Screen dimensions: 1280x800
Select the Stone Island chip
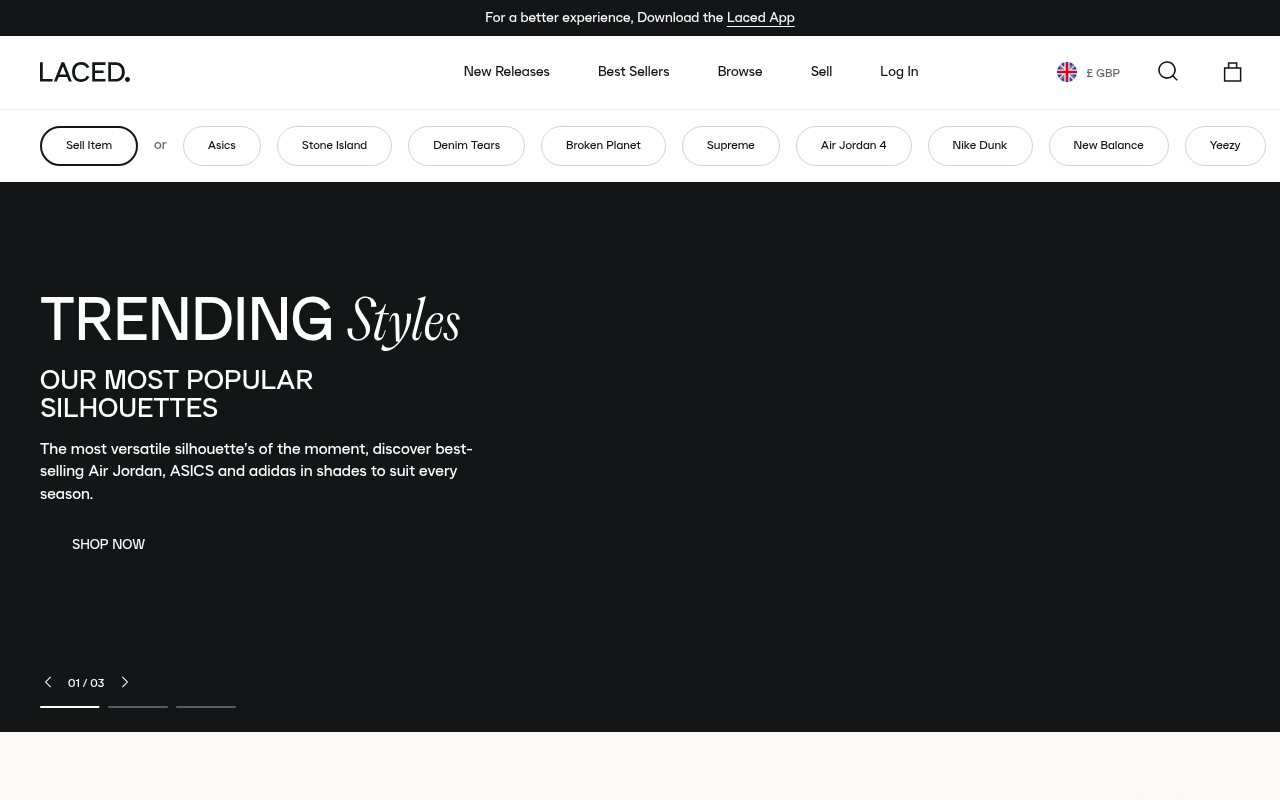point(334,146)
